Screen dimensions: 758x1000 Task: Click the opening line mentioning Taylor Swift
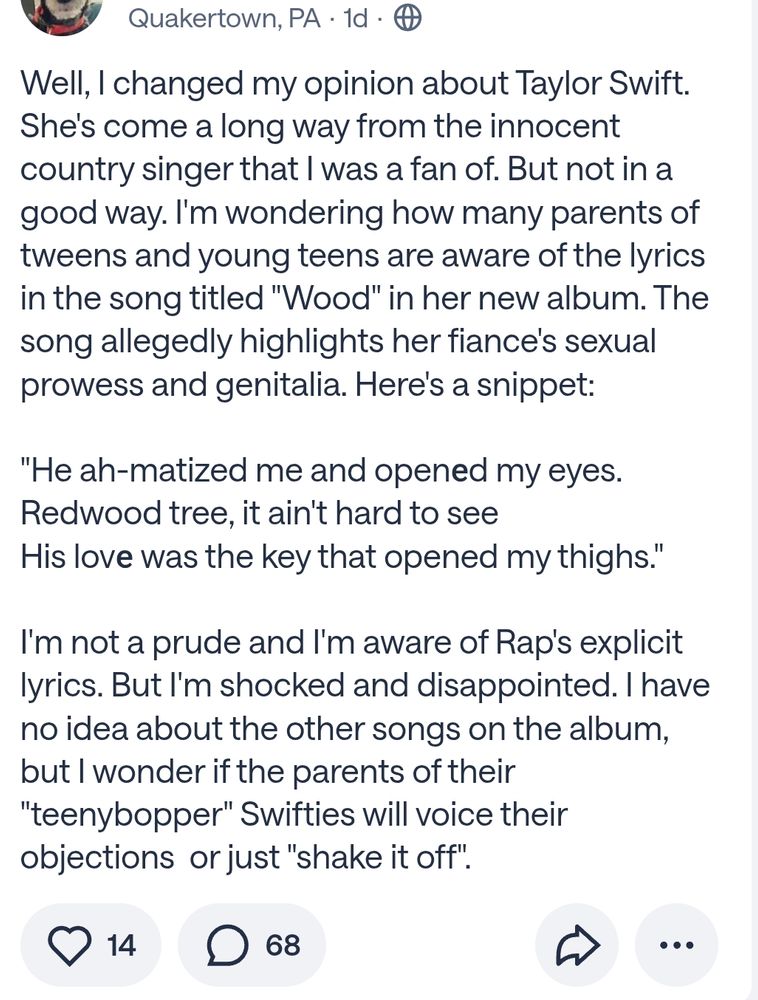coord(355,84)
